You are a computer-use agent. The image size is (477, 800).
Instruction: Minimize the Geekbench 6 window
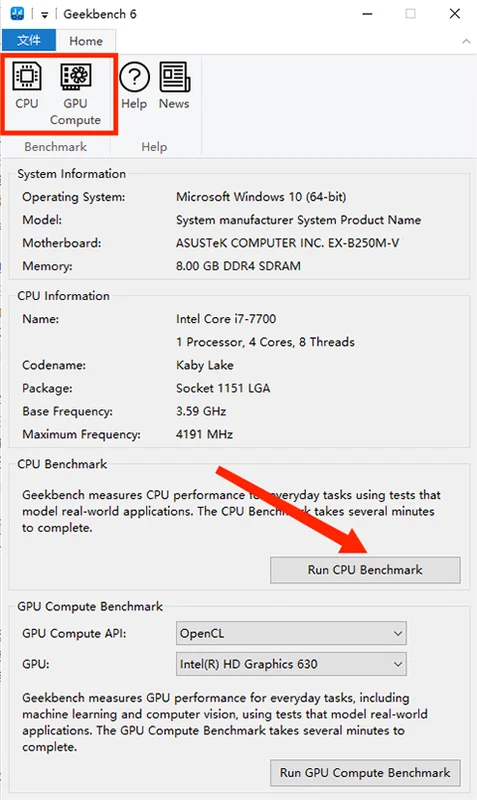(367, 14)
